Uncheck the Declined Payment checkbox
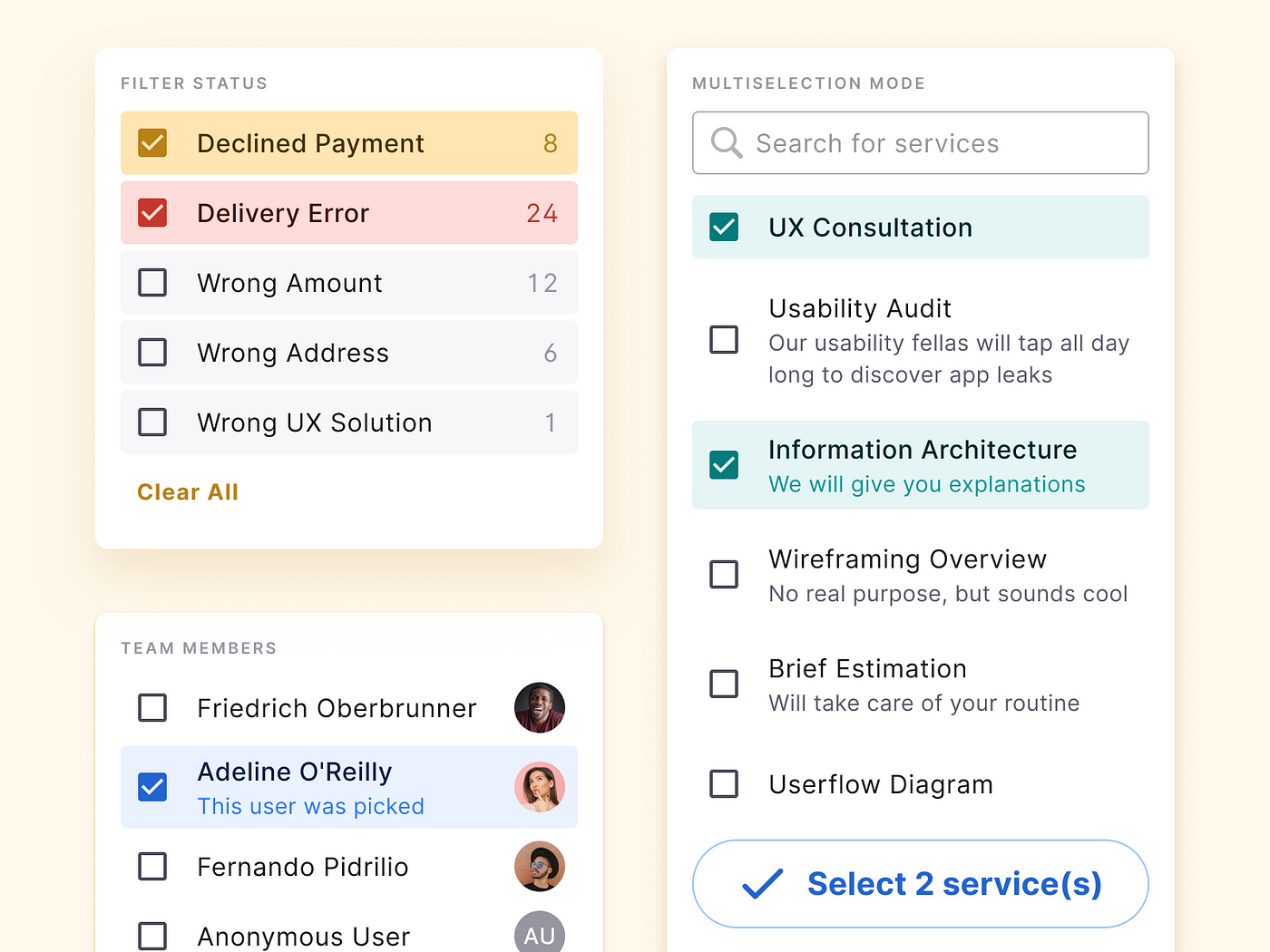Screen dimensions: 1270x952 coord(152,143)
